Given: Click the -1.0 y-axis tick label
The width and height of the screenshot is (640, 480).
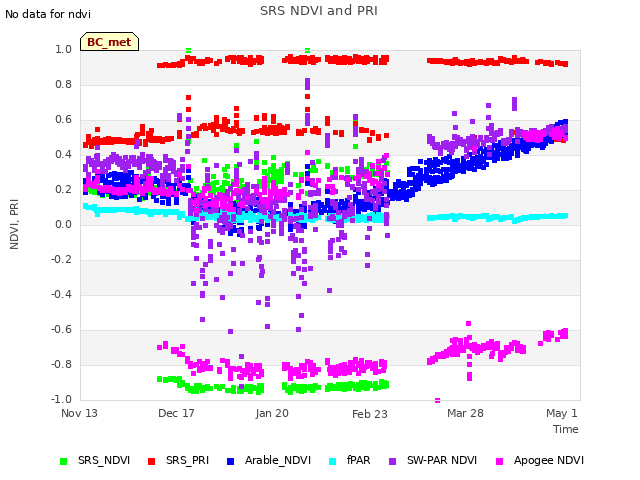Looking at the screenshot, I should point(61,399).
